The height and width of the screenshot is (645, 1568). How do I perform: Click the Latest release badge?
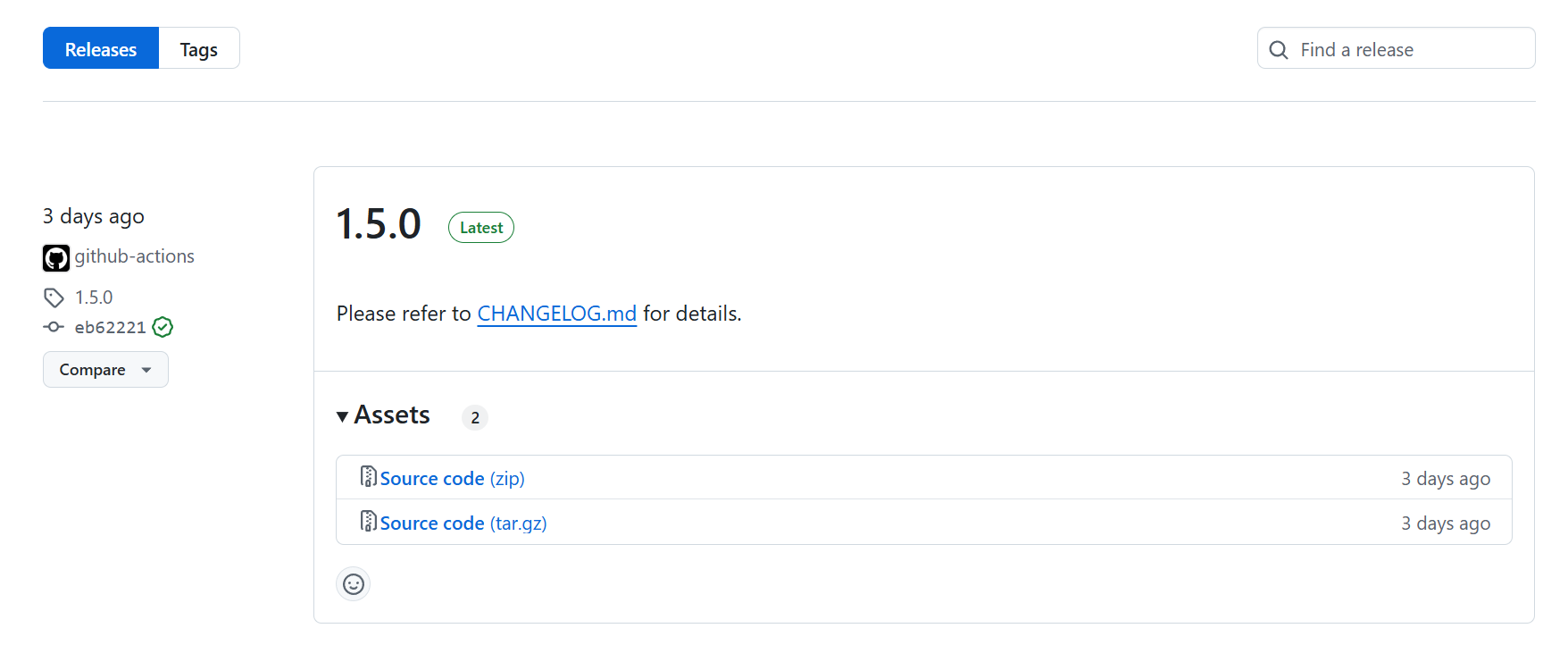pos(481,228)
